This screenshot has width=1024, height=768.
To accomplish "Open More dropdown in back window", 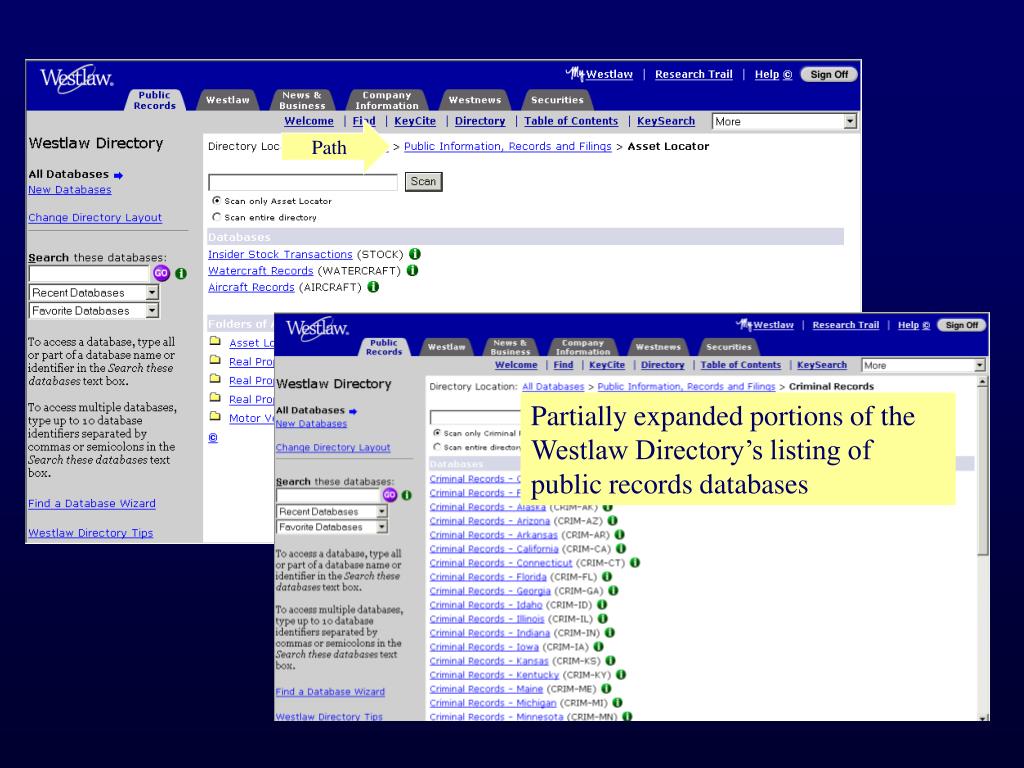I will pos(850,121).
